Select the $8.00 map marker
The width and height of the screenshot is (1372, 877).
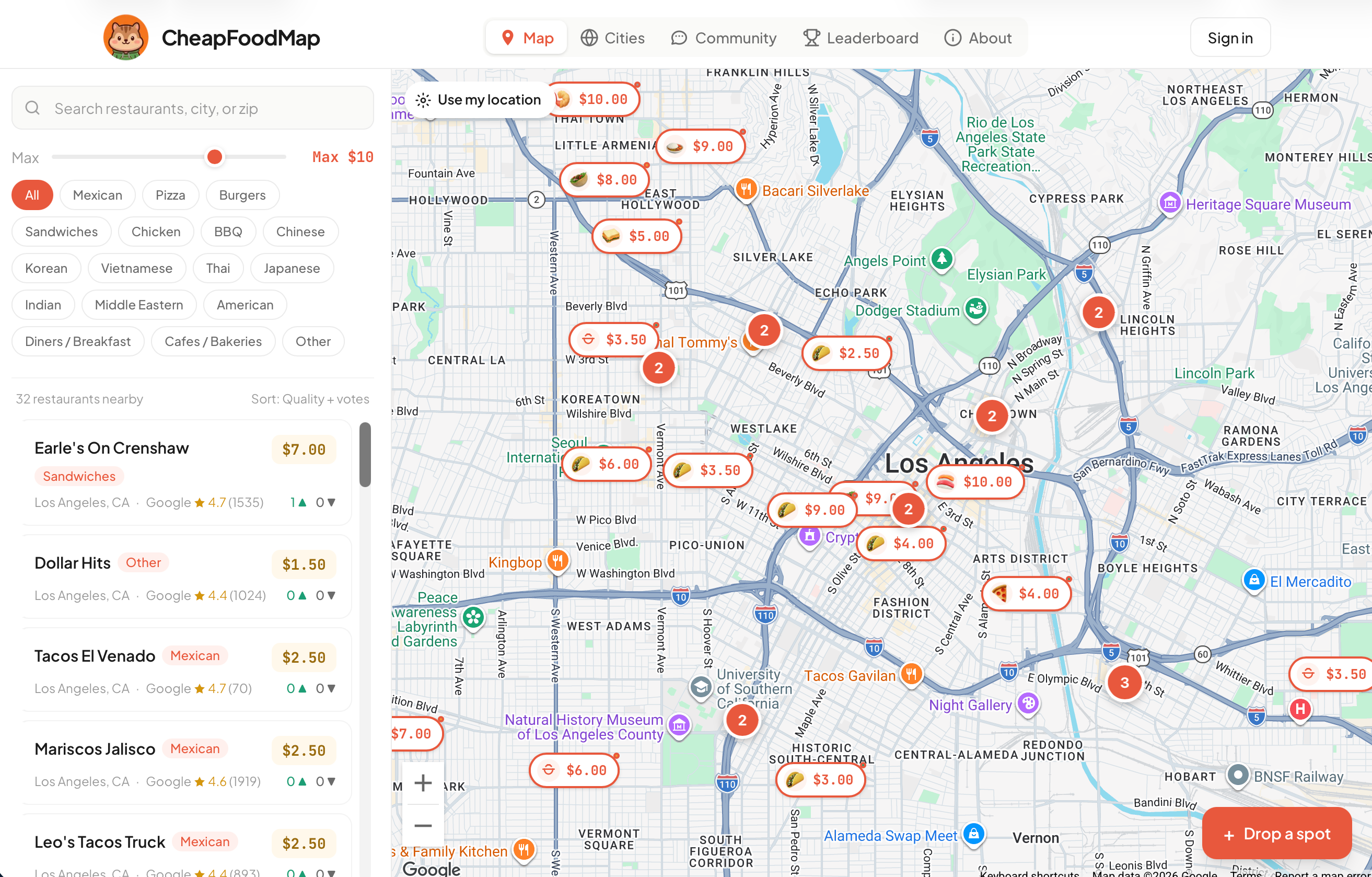pyautogui.click(x=604, y=179)
